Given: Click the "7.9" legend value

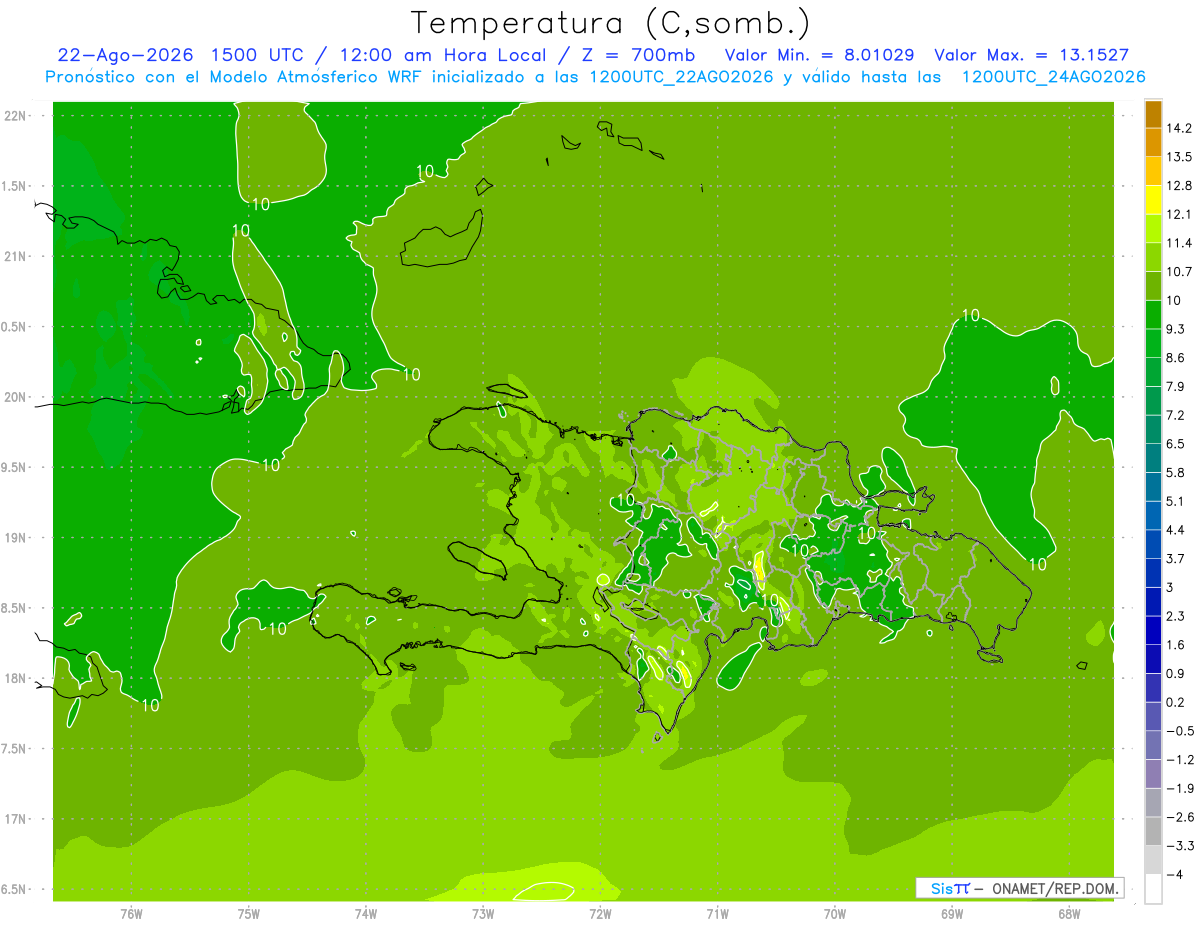Looking at the screenshot, I should 1176,386.
